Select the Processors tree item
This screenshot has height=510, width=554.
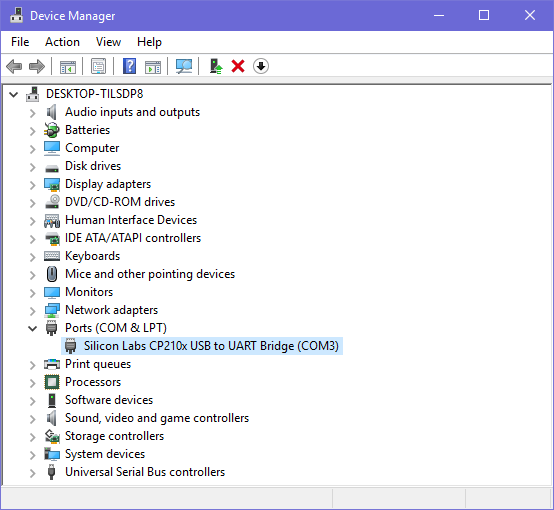[x=93, y=382]
